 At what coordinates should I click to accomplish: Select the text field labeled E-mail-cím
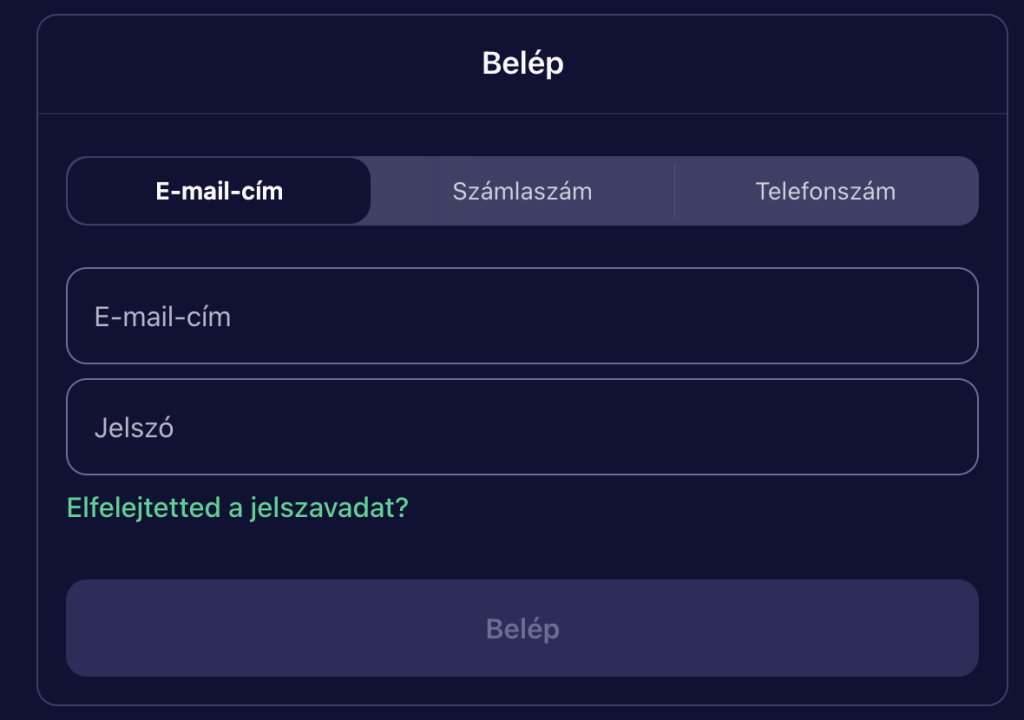[522, 316]
